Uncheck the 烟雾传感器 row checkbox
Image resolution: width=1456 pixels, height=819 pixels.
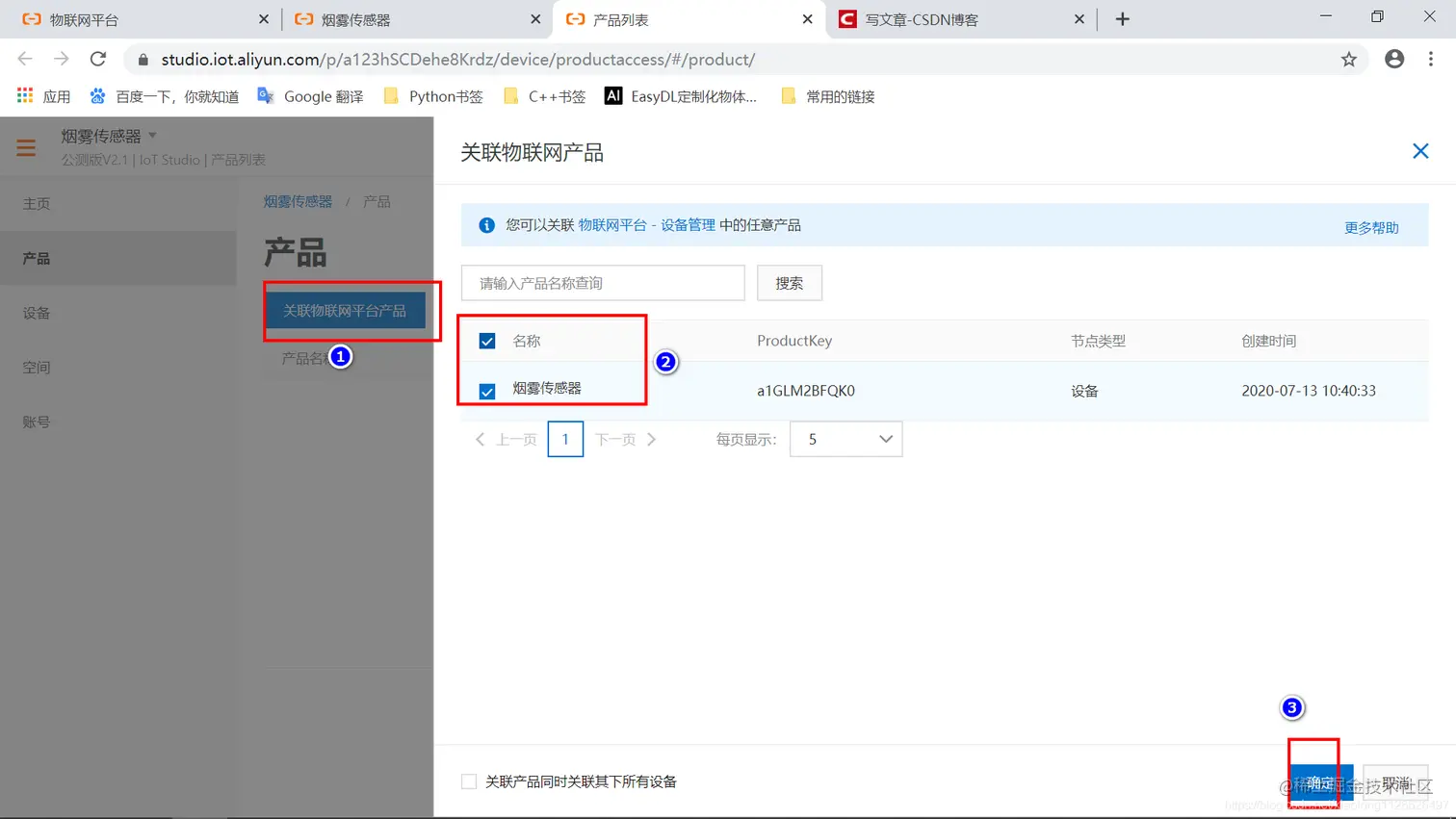487,391
